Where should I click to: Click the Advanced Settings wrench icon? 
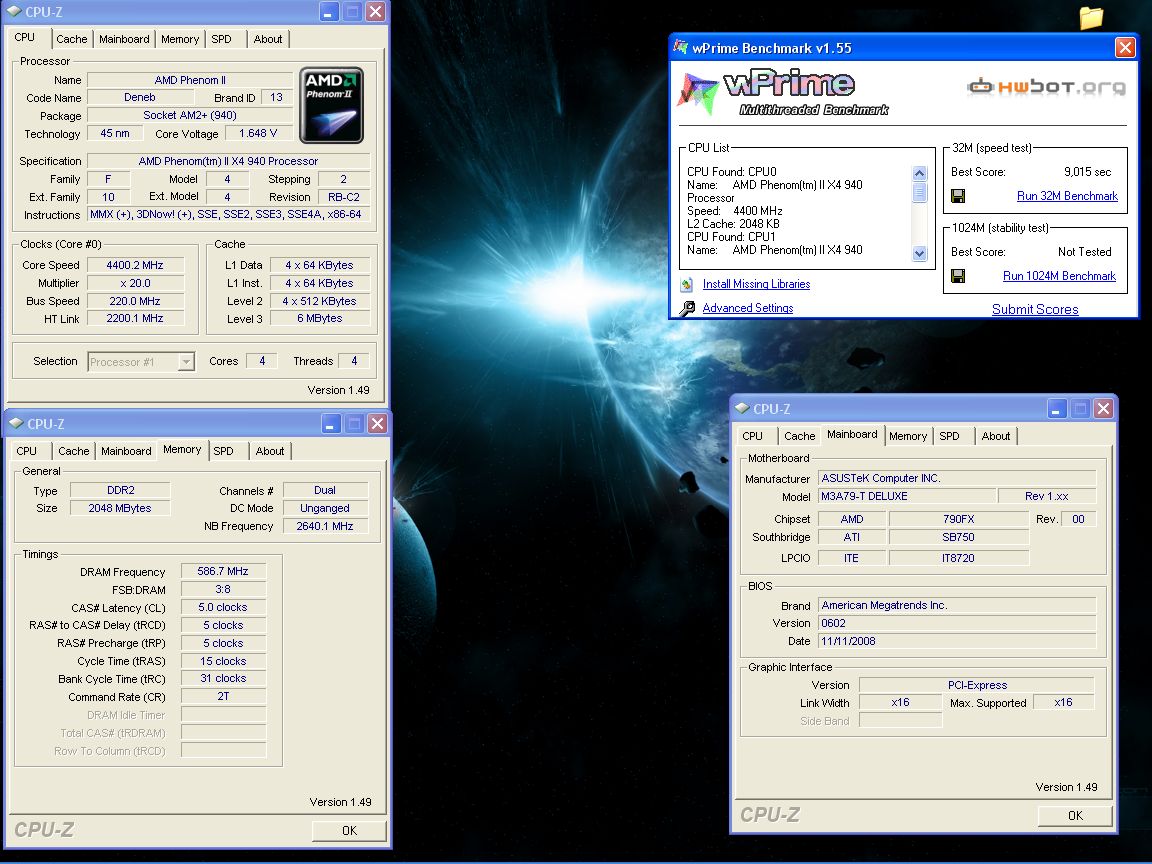point(687,309)
